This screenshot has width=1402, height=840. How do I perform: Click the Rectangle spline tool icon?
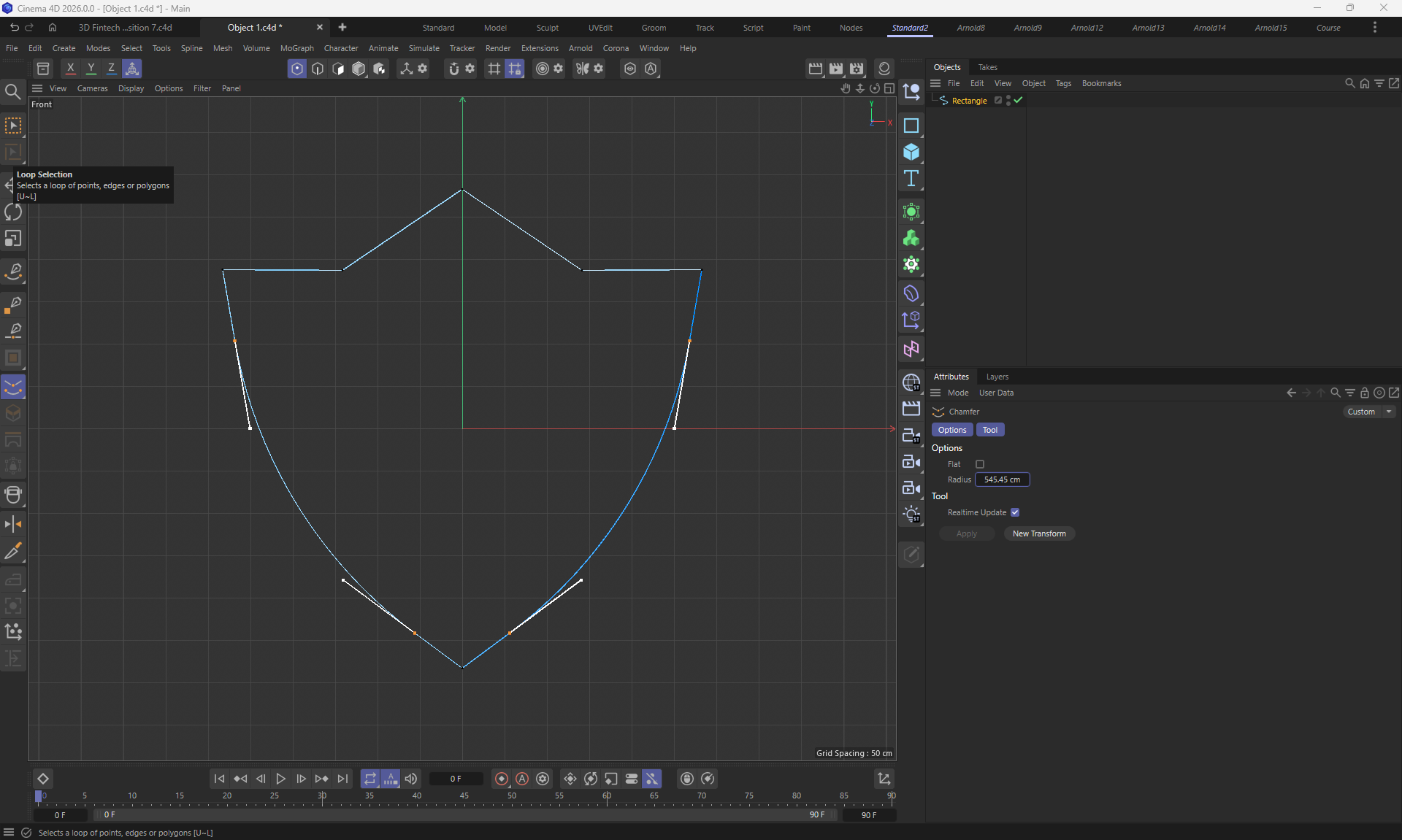911,126
